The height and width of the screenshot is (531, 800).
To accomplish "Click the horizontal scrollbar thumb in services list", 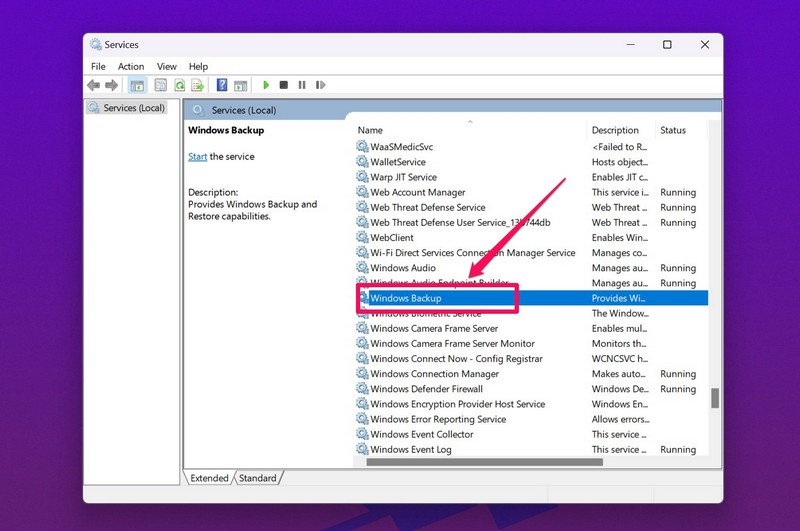I will pos(485,462).
